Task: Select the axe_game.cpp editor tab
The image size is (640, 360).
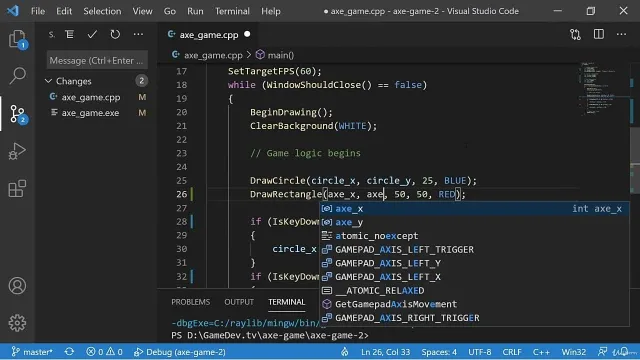Action: pyautogui.click(x=208, y=35)
